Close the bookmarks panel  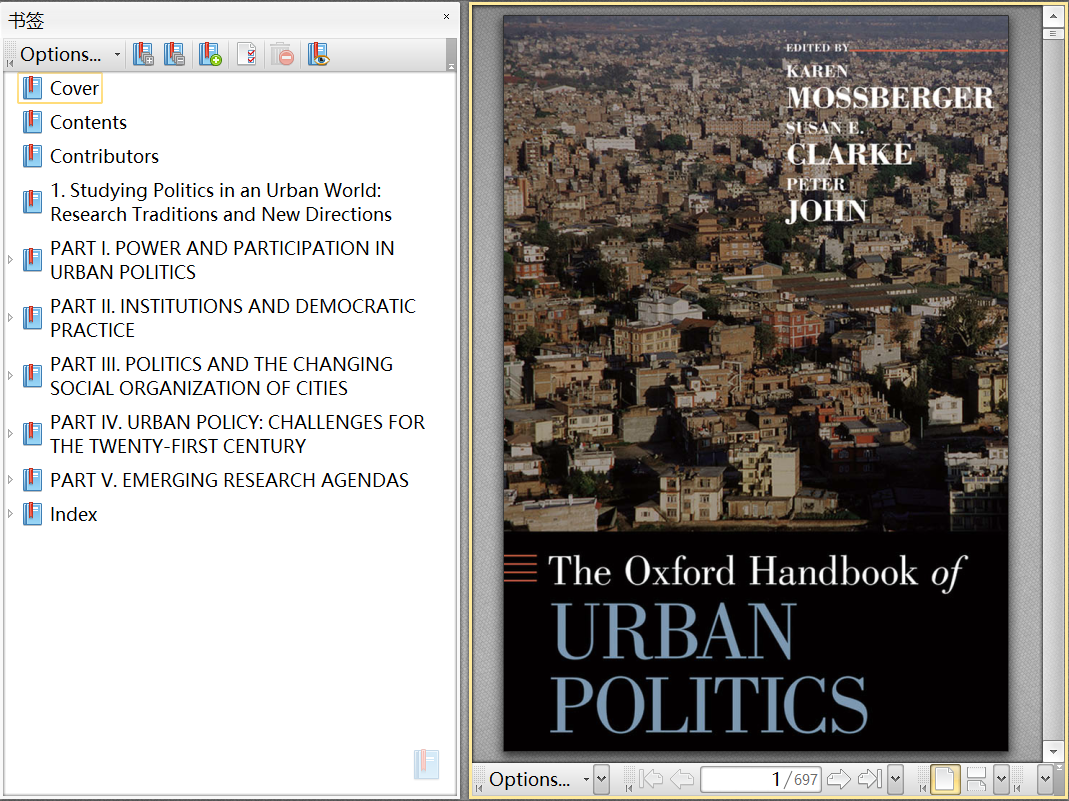pos(446,17)
